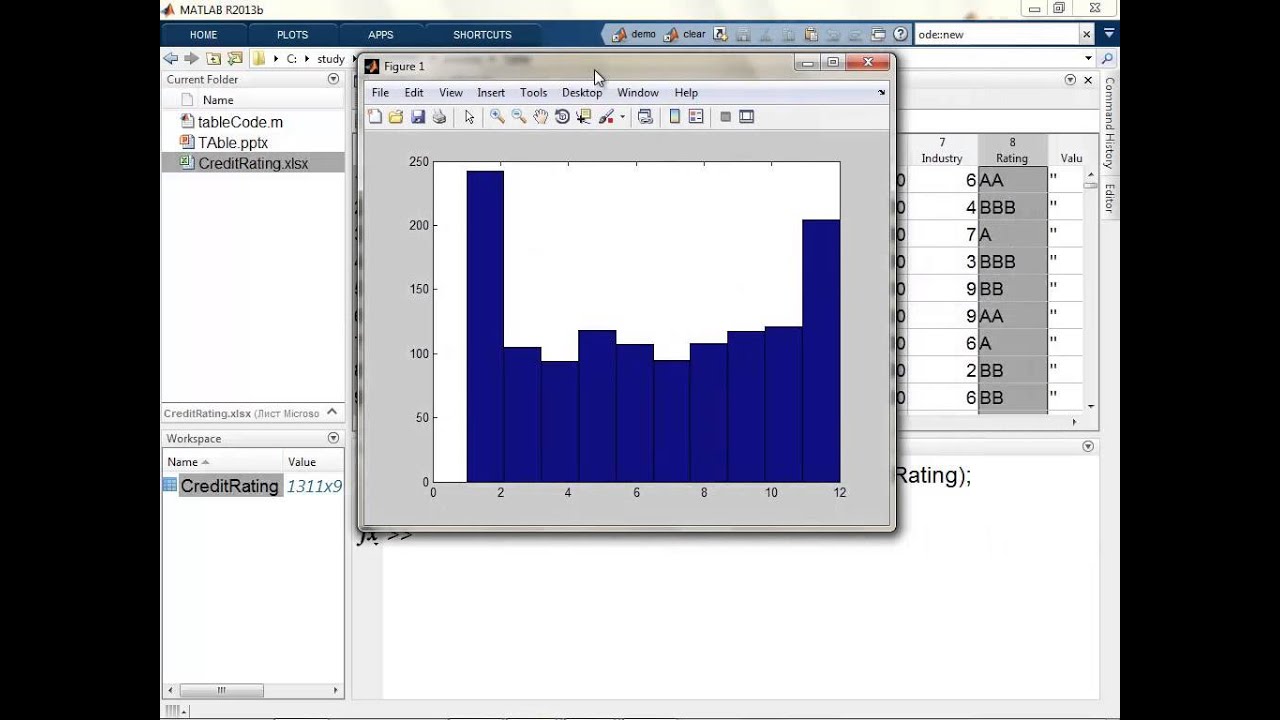Click the Show Plot Tools icon
This screenshot has height=720, width=1280.
[746, 117]
